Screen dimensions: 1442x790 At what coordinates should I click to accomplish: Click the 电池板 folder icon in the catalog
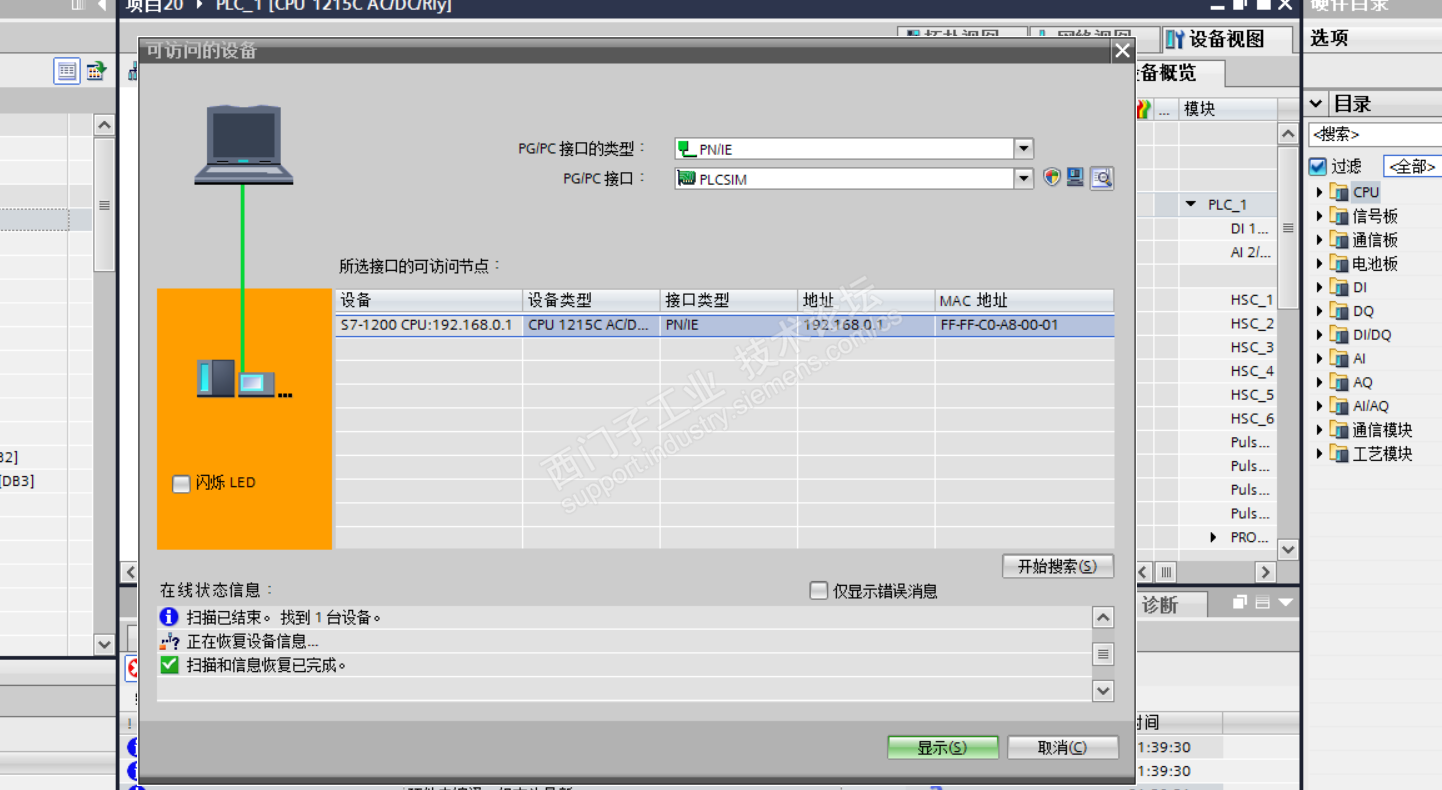[x=1339, y=264]
